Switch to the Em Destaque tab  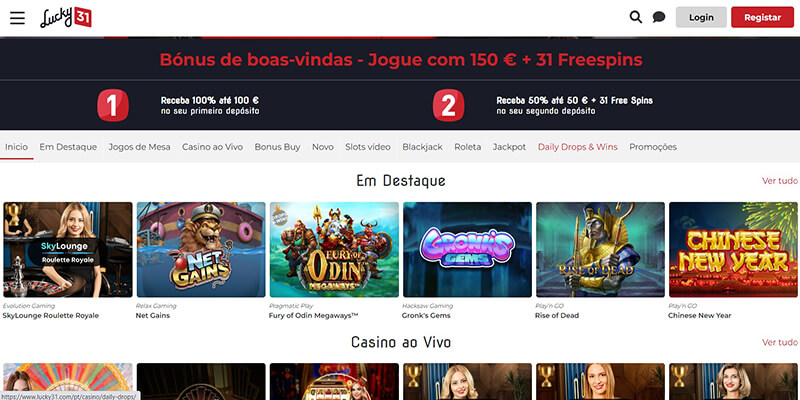[68, 147]
